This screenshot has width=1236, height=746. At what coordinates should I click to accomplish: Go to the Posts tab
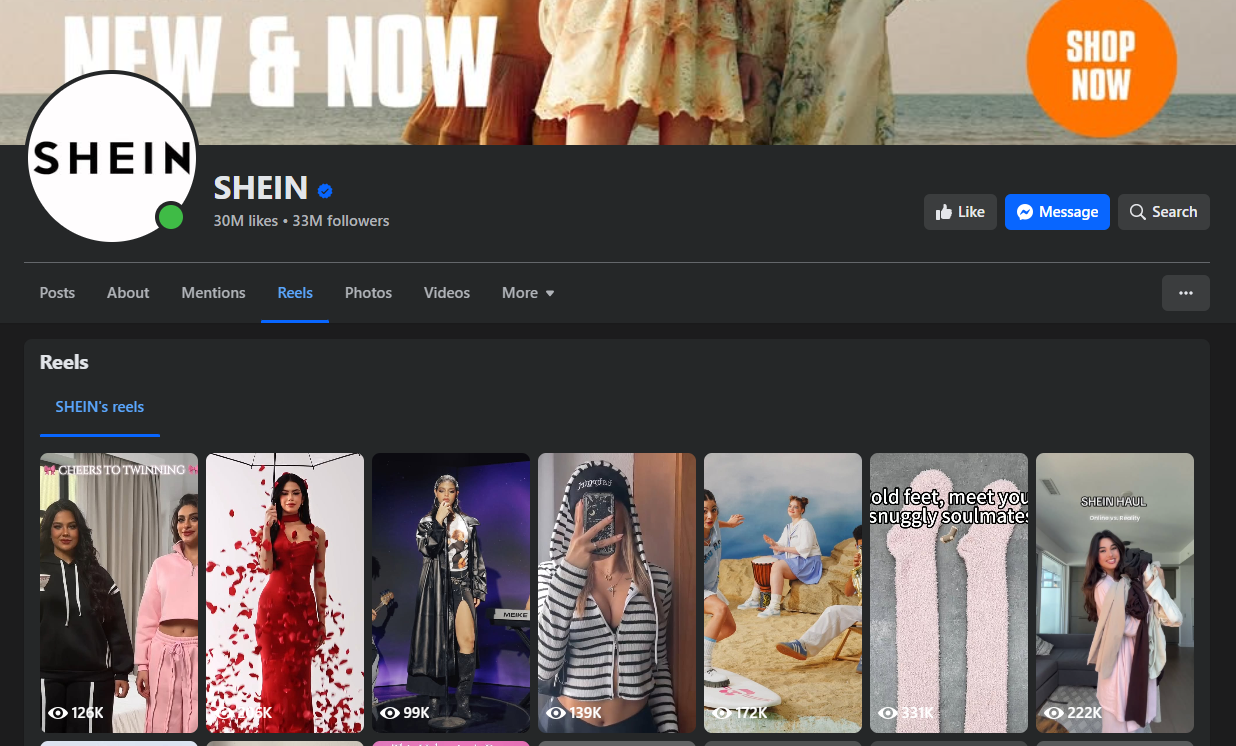pyautogui.click(x=57, y=293)
